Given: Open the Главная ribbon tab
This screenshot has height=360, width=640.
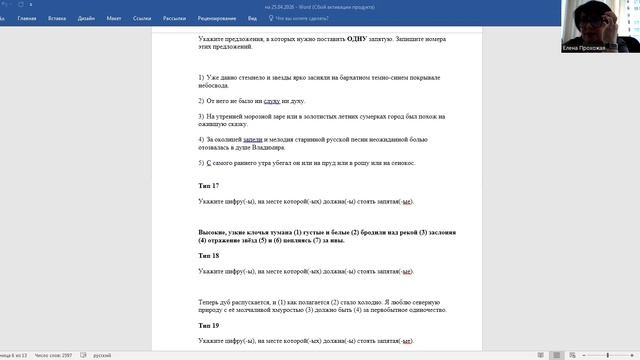Looking at the screenshot, I should tap(27, 18).
